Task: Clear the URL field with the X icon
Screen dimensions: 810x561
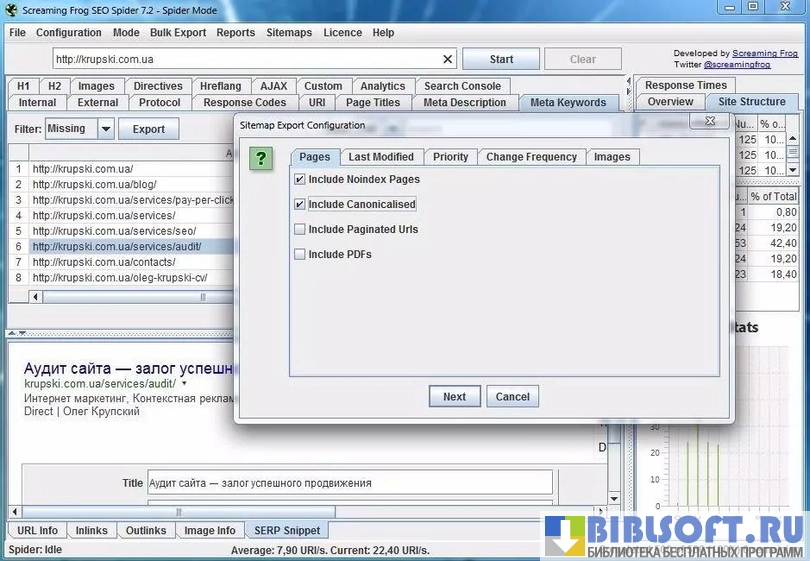Action: [447, 59]
